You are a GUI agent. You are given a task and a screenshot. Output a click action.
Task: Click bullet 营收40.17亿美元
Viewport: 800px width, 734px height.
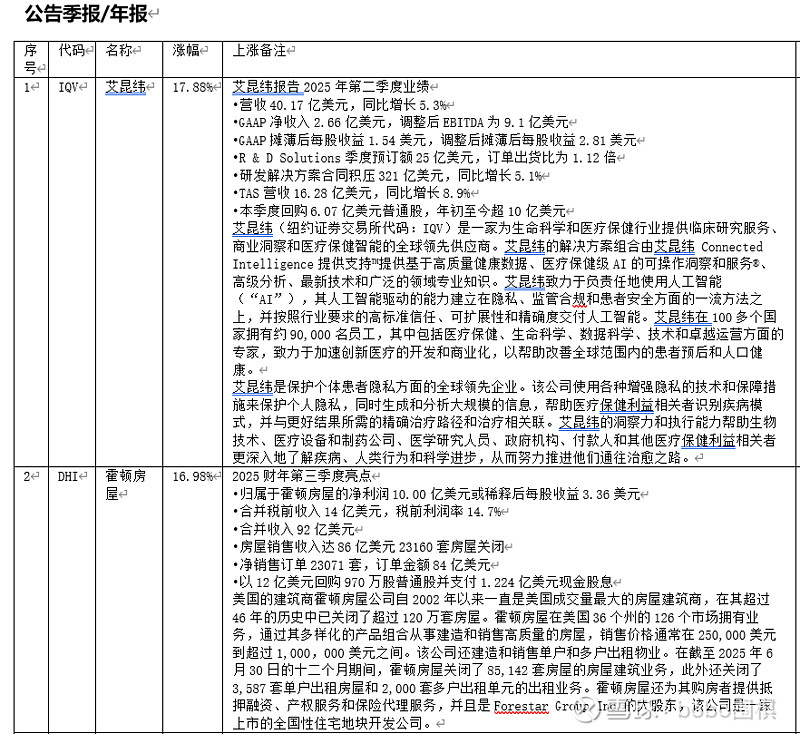tap(340, 105)
